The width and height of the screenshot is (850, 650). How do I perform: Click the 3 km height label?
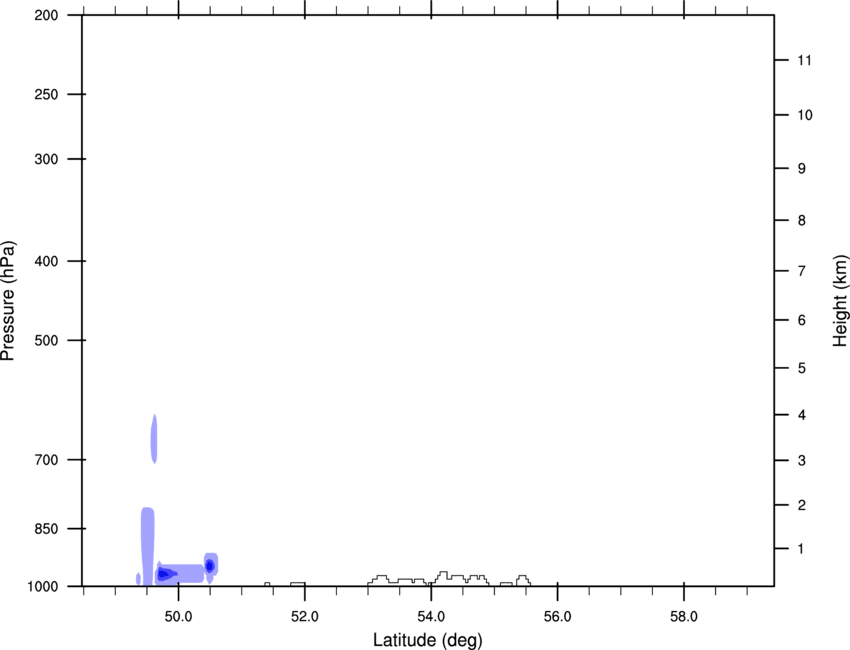pos(802,461)
